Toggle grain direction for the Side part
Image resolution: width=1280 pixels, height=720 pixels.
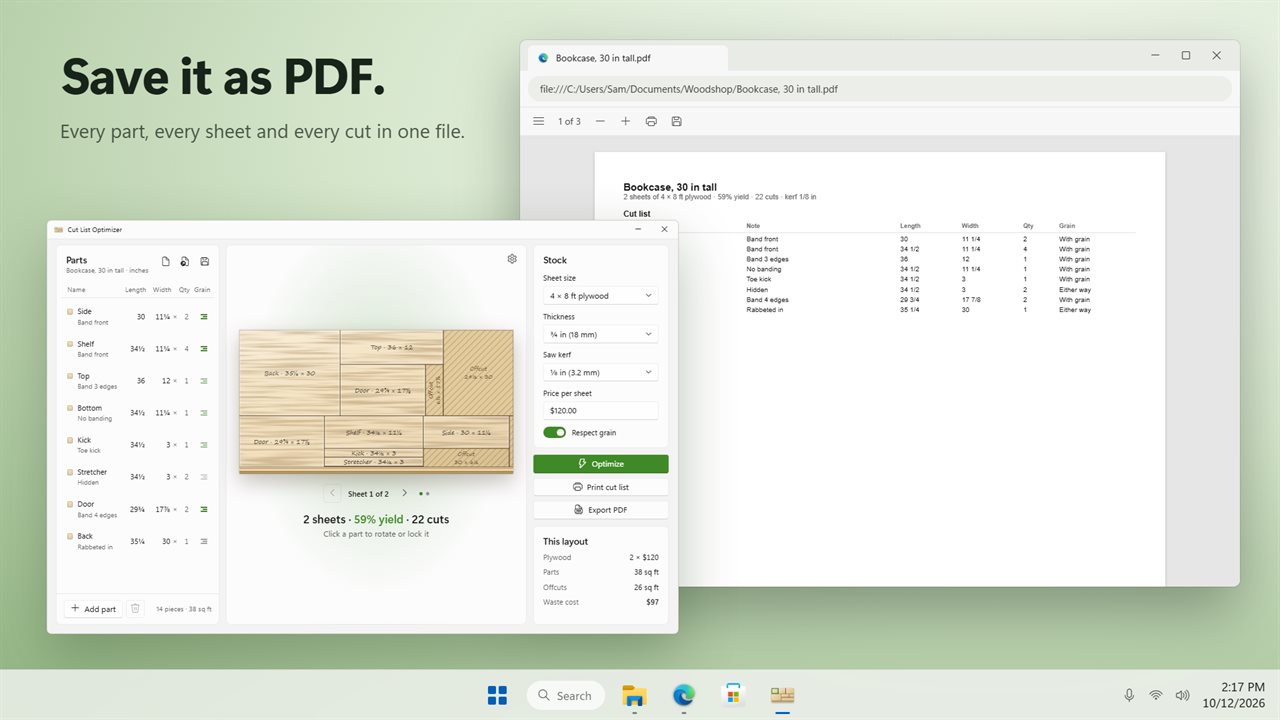point(204,317)
